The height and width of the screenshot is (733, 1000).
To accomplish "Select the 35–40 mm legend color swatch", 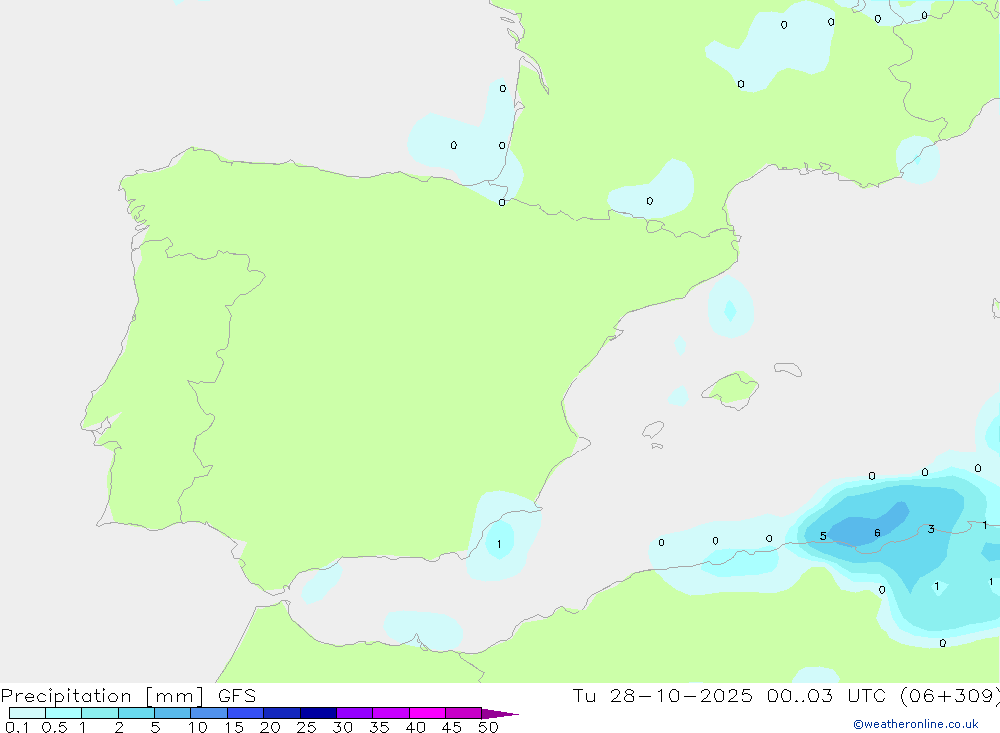I will point(390,713).
